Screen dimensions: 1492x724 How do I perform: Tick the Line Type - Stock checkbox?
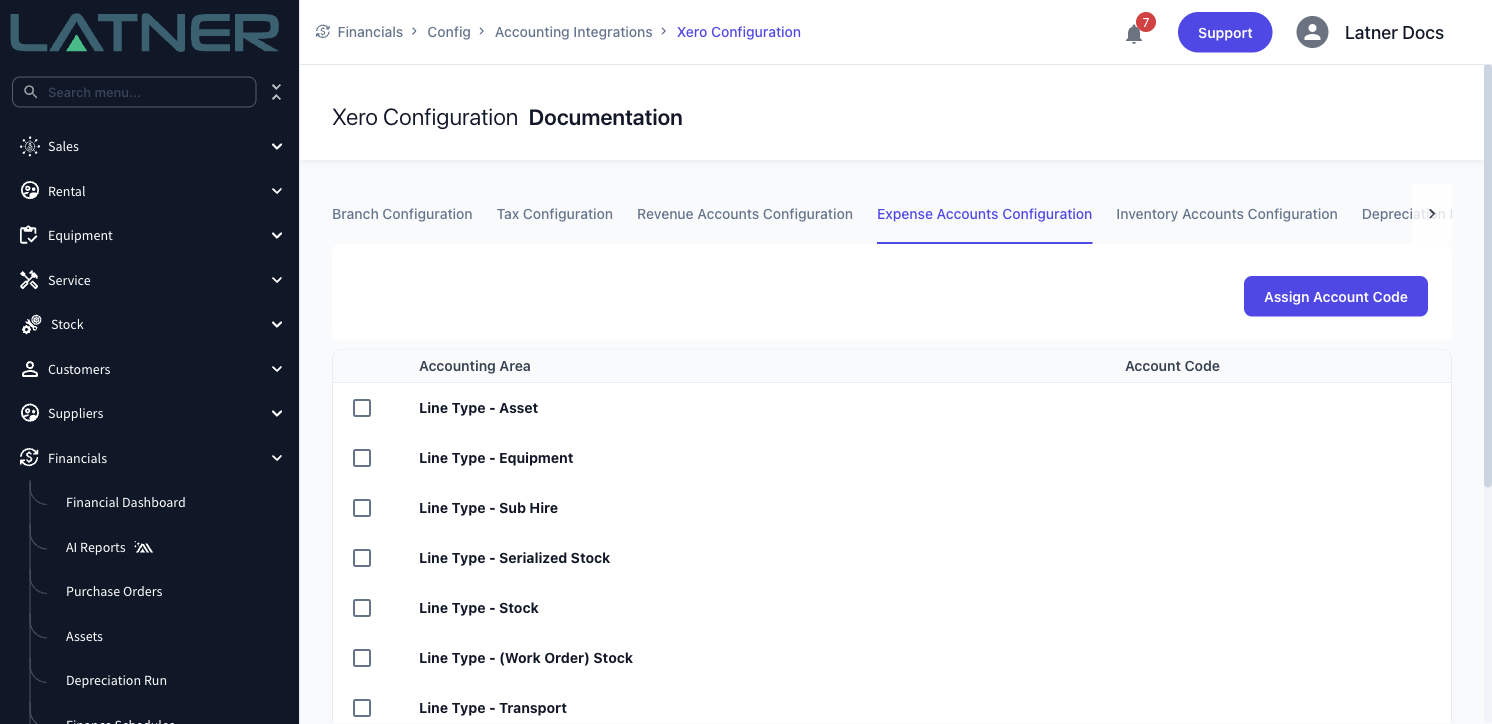point(362,608)
